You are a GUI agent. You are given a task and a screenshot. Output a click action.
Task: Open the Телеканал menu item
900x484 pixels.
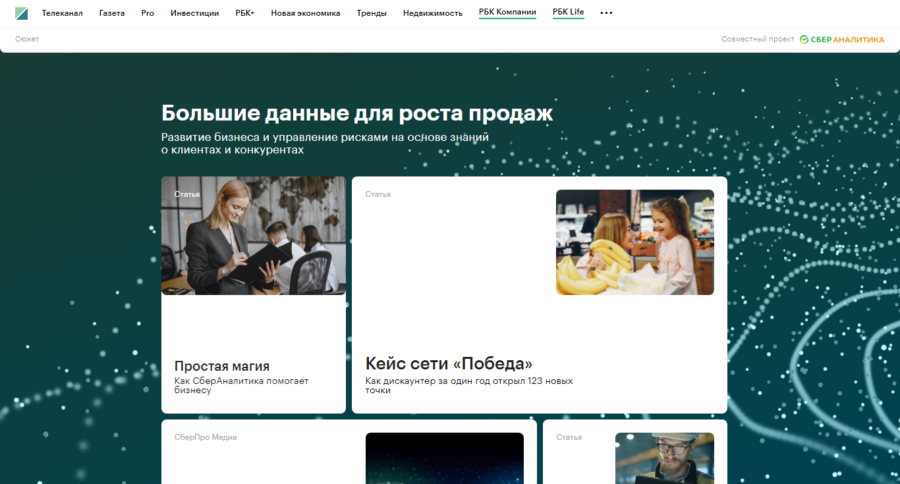tap(62, 13)
